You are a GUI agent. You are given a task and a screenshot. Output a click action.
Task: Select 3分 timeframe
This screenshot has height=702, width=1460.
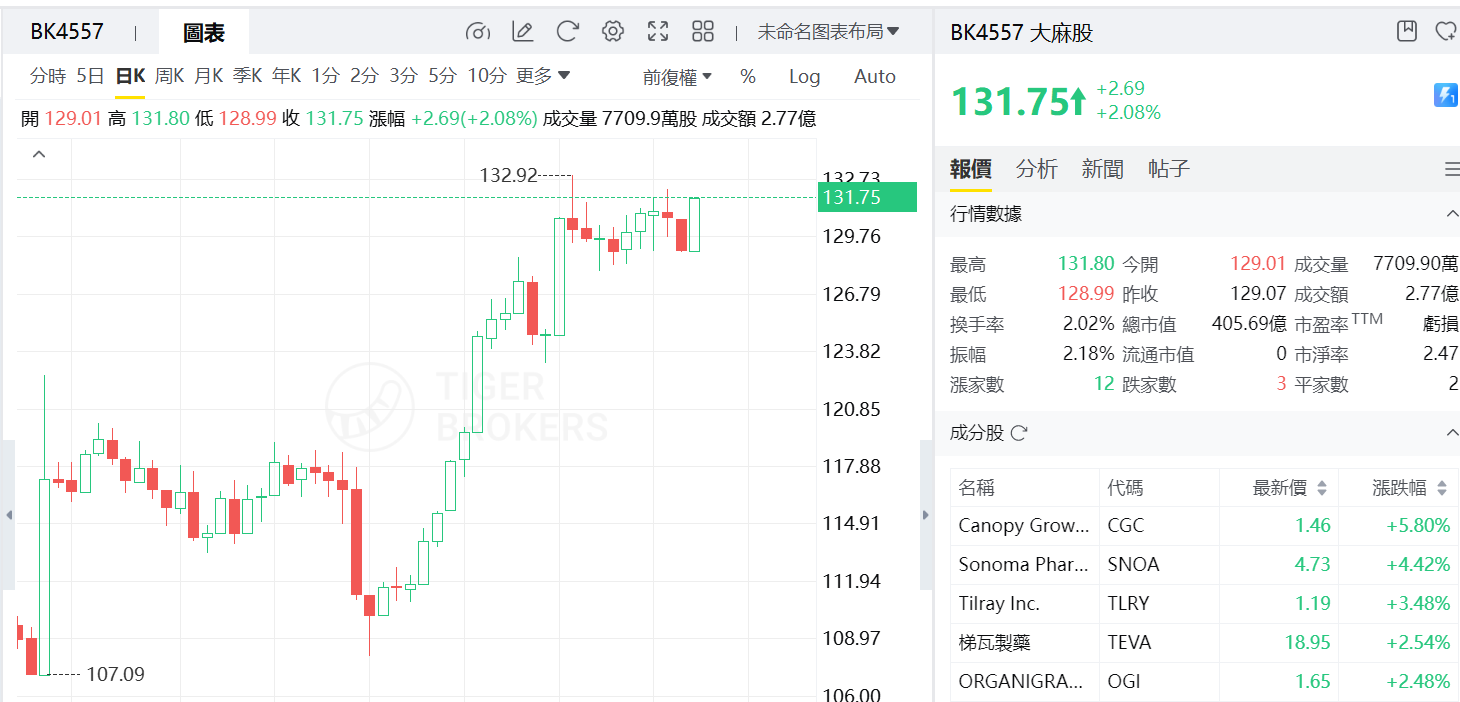pos(404,76)
